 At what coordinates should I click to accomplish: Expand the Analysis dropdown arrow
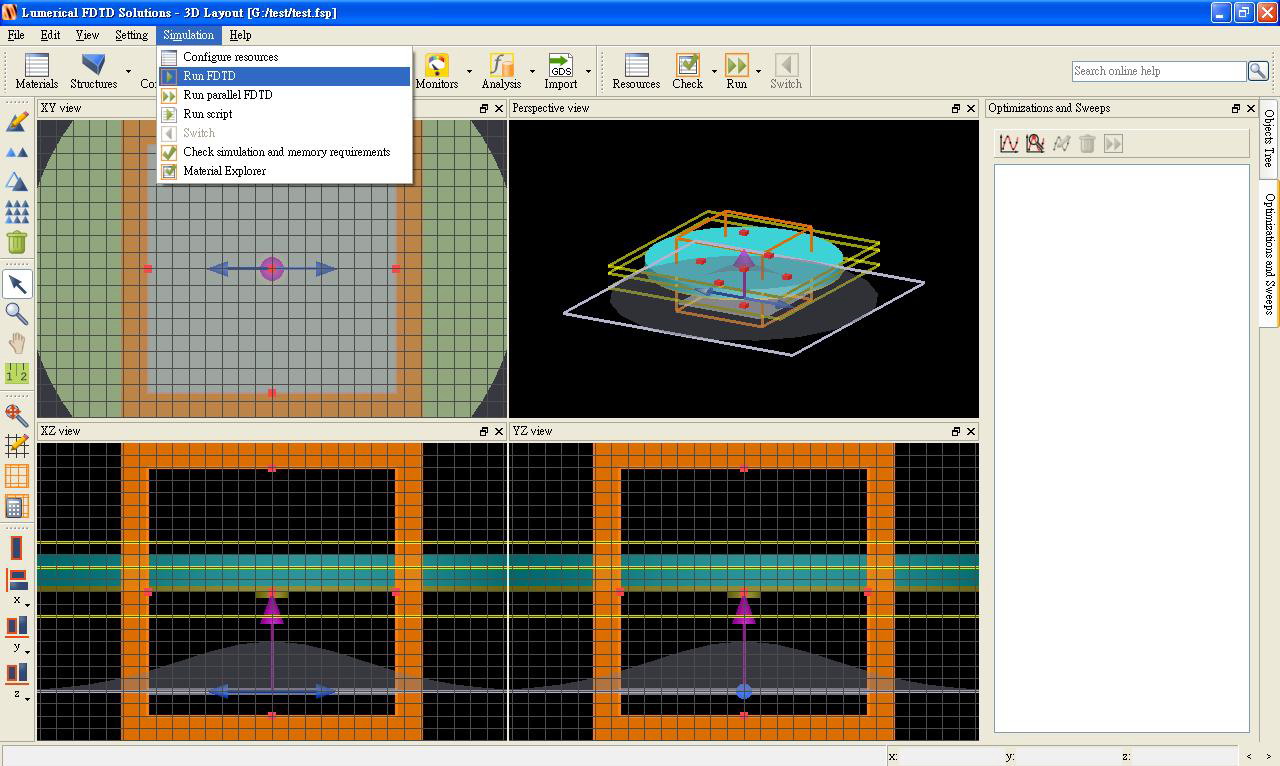[x=532, y=72]
